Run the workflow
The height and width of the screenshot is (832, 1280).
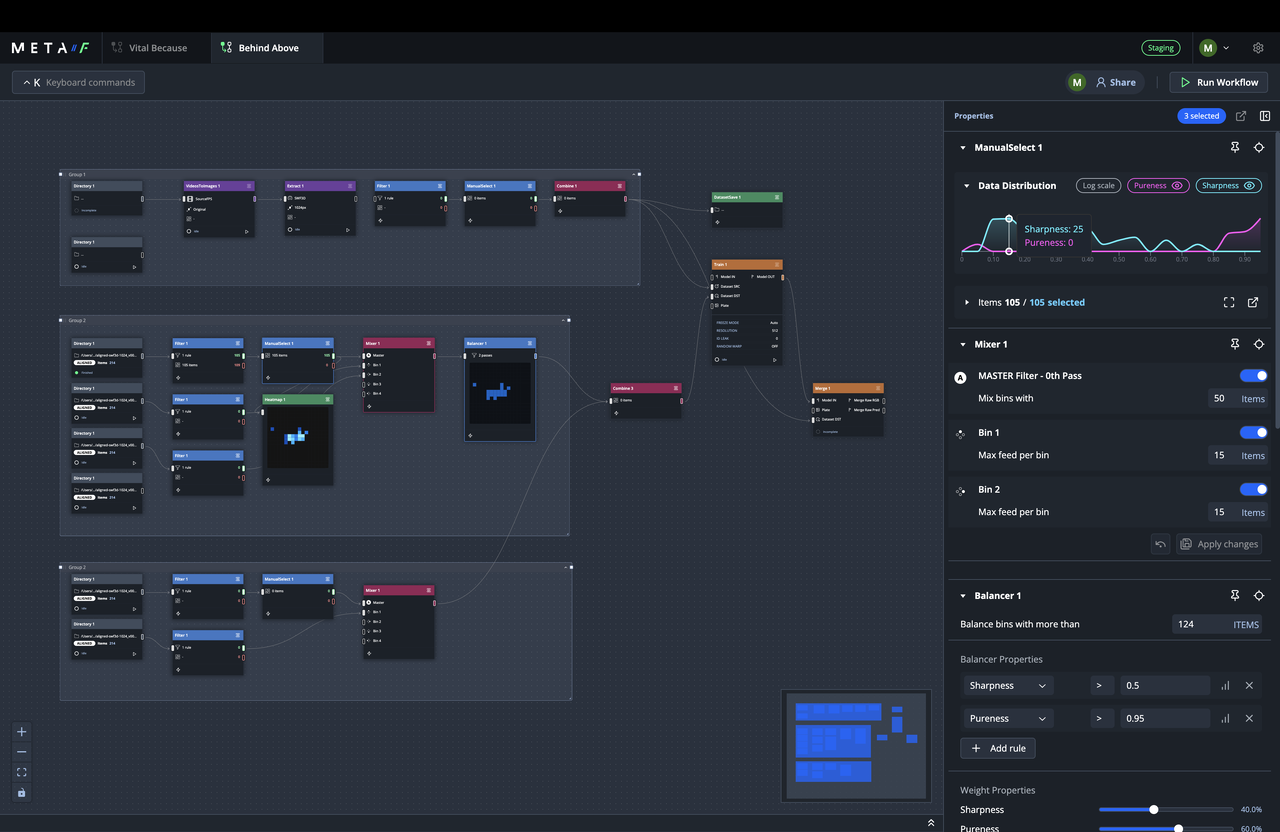[x=1219, y=82]
